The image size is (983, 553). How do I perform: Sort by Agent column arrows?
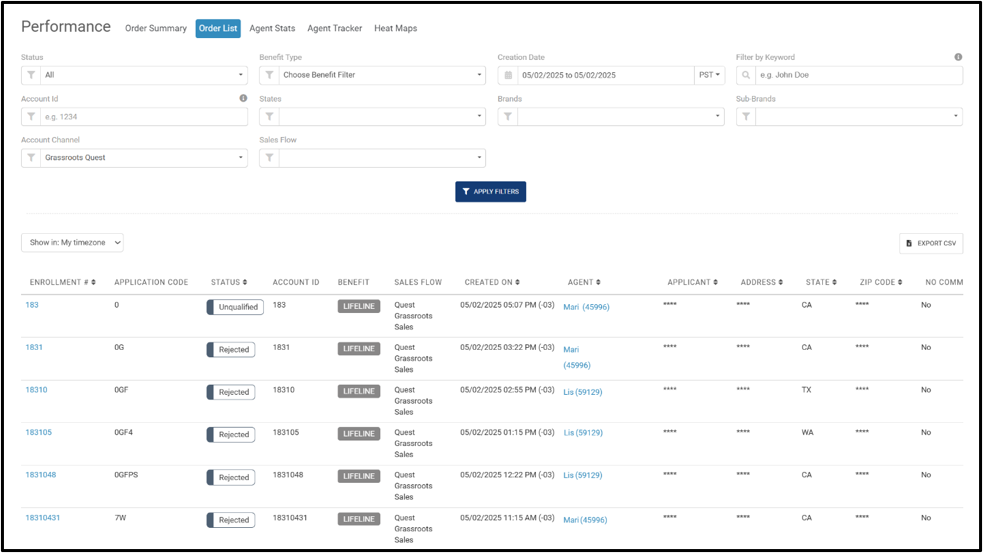click(x=598, y=283)
